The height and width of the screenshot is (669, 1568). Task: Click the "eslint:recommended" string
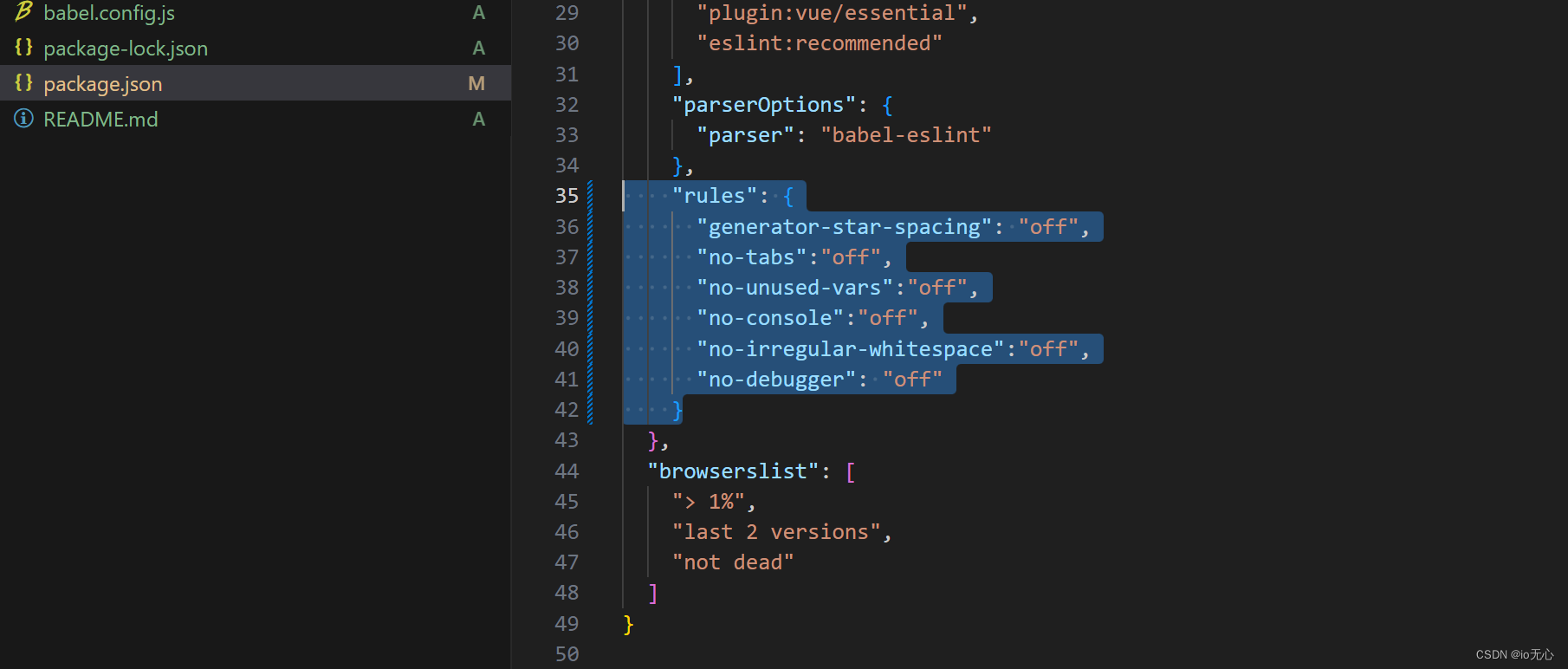pyautogui.click(x=820, y=43)
